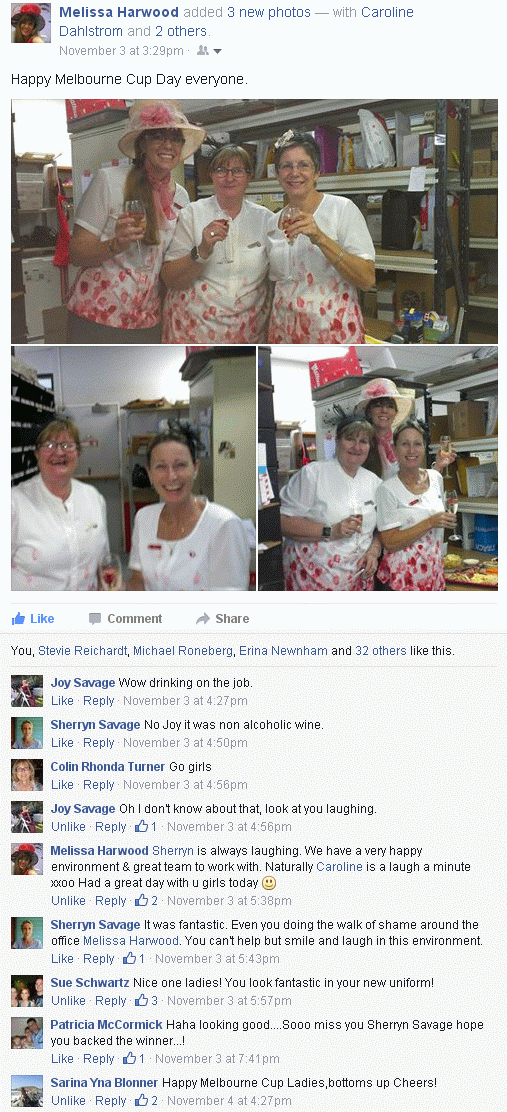The width and height of the screenshot is (507, 1112).
Task: Open the audience selector dropdown arrow near the timestamp
Action: [218, 51]
